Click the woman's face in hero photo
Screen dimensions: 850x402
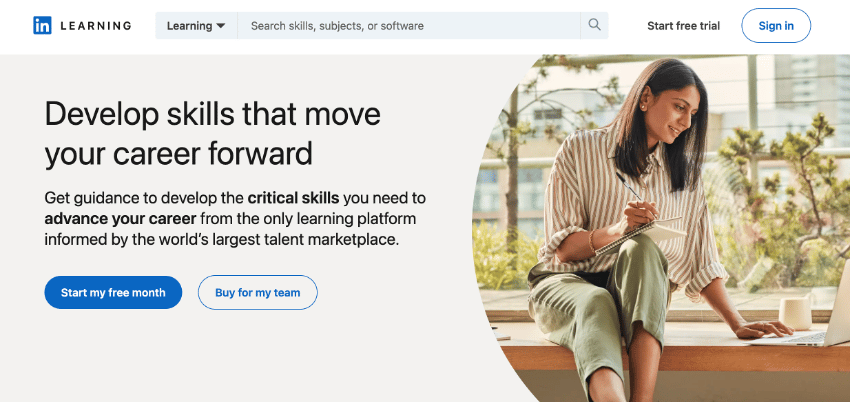pyautogui.click(x=669, y=114)
